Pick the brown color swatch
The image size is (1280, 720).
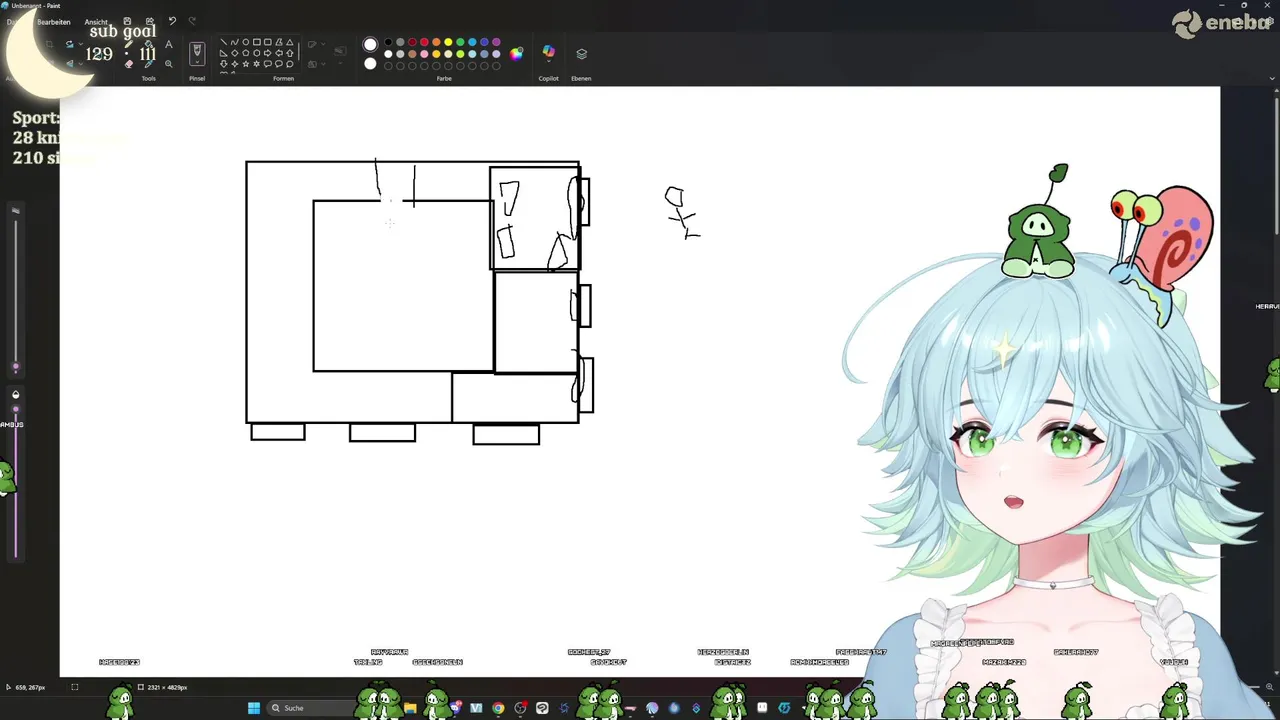point(412,54)
